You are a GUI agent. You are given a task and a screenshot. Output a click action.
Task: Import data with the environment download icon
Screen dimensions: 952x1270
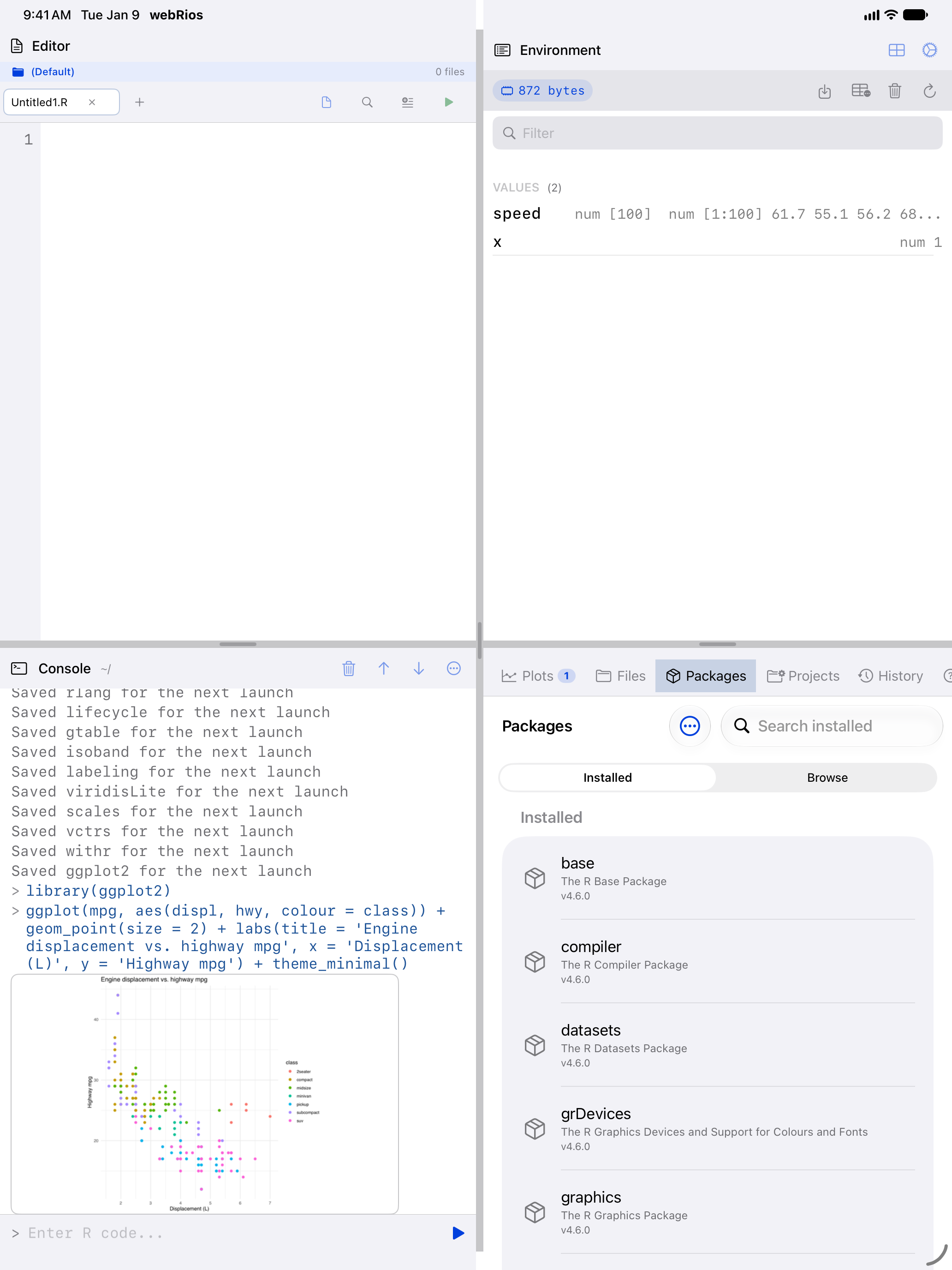pos(825,91)
